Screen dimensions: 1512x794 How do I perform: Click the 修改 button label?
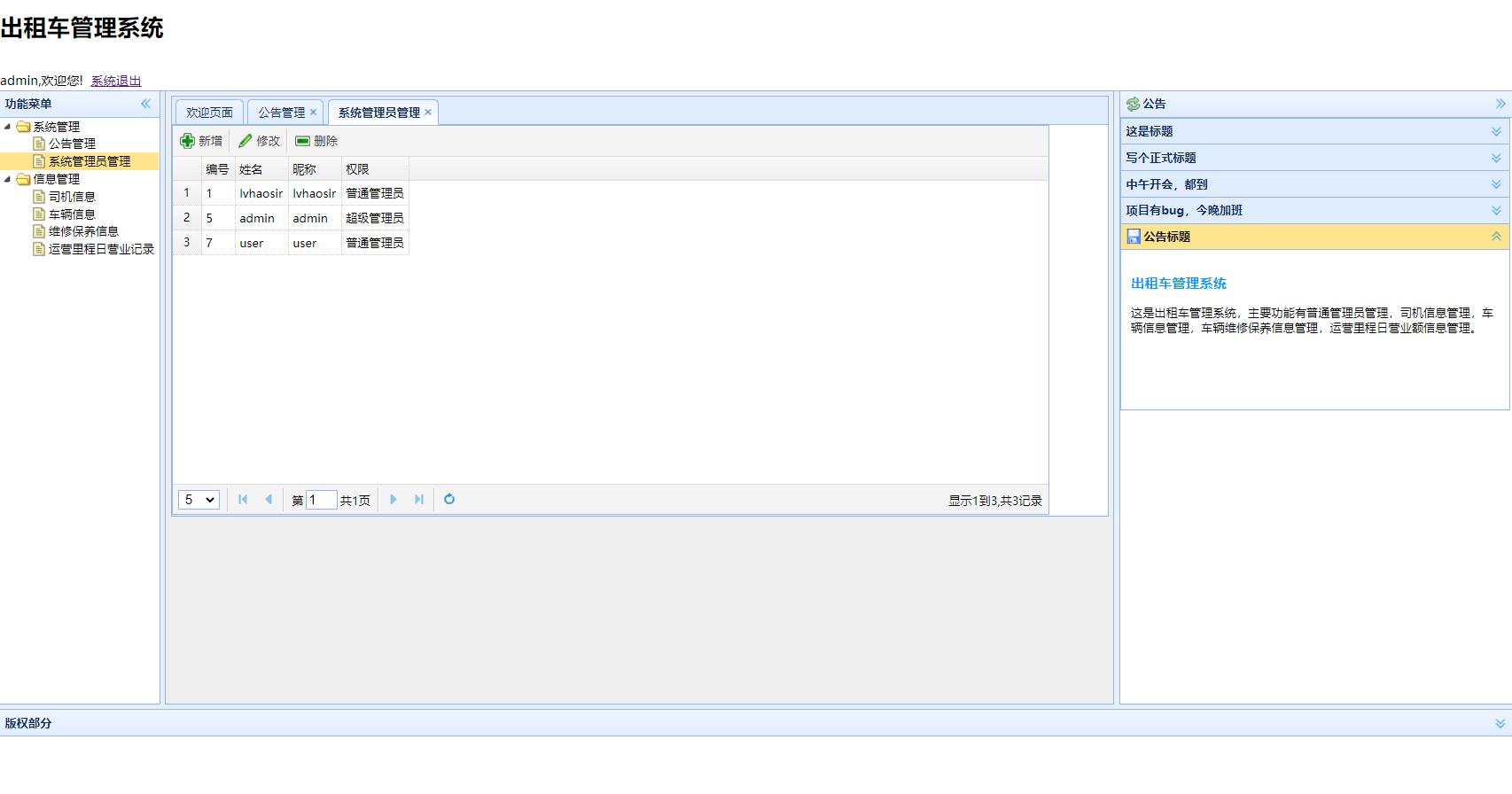click(x=269, y=141)
